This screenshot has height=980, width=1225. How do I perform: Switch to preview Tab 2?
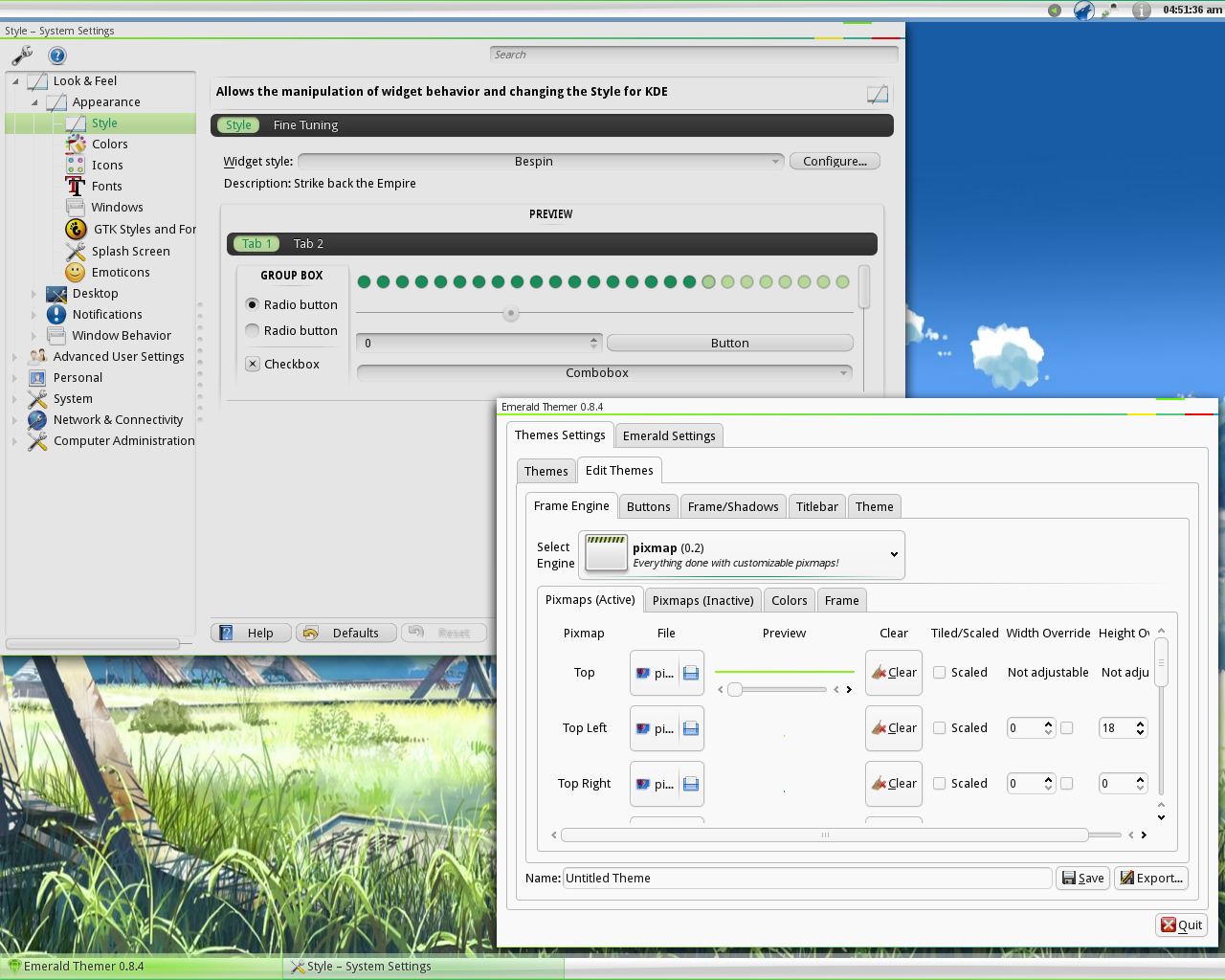308,244
